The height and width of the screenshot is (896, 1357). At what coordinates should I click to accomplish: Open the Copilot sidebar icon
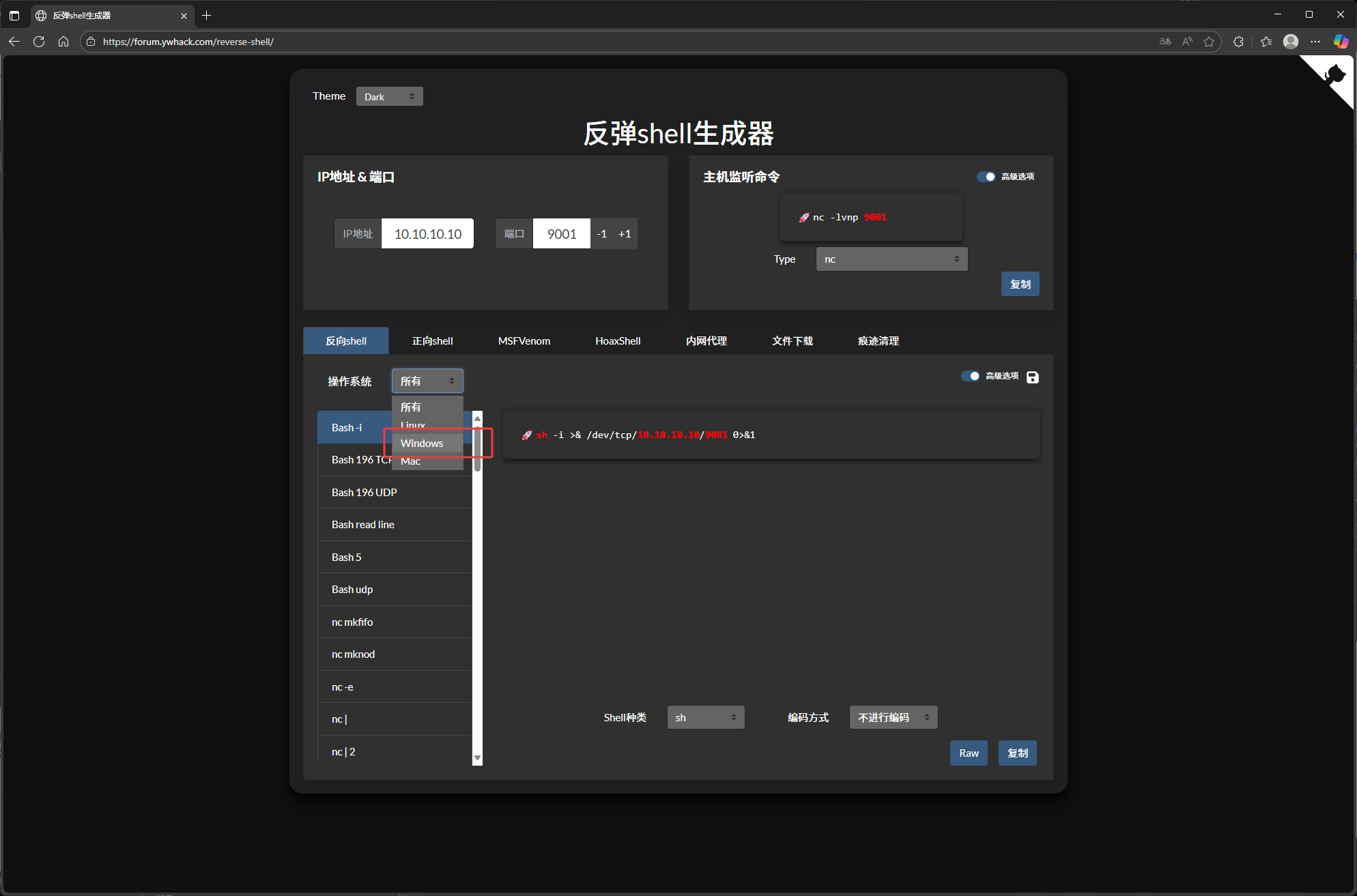tap(1341, 42)
